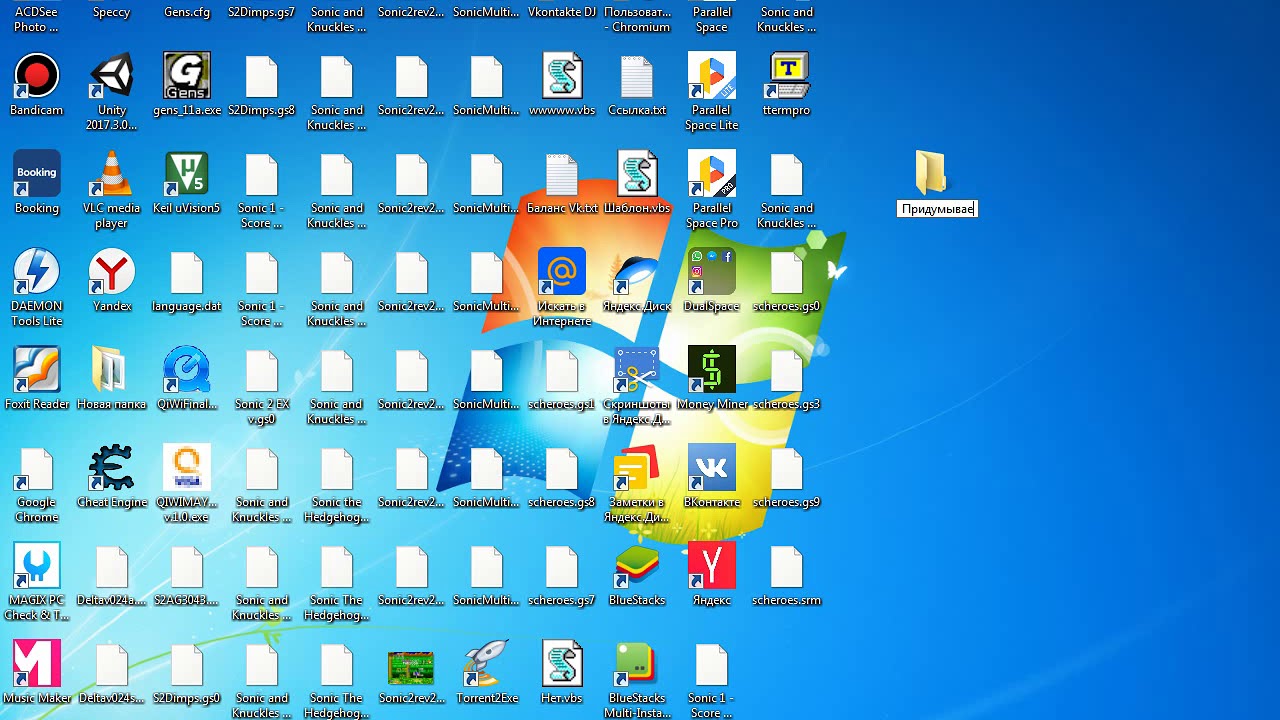Screen dimensions: 1280x720
Task: Click the Speccy label text
Action: click(112, 12)
